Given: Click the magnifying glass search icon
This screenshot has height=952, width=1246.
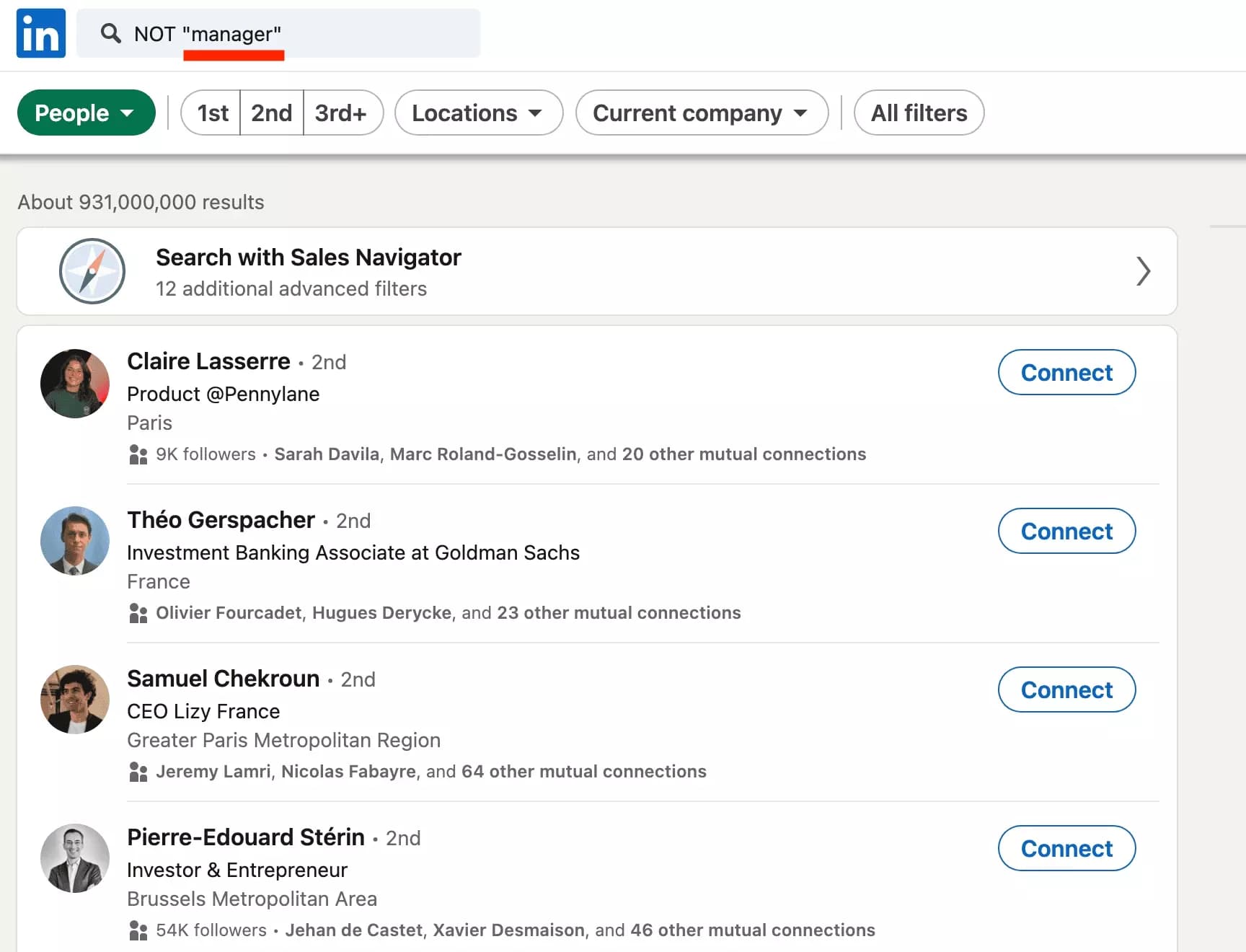Looking at the screenshot, I should pyautogui.click(x=110, y=33).
